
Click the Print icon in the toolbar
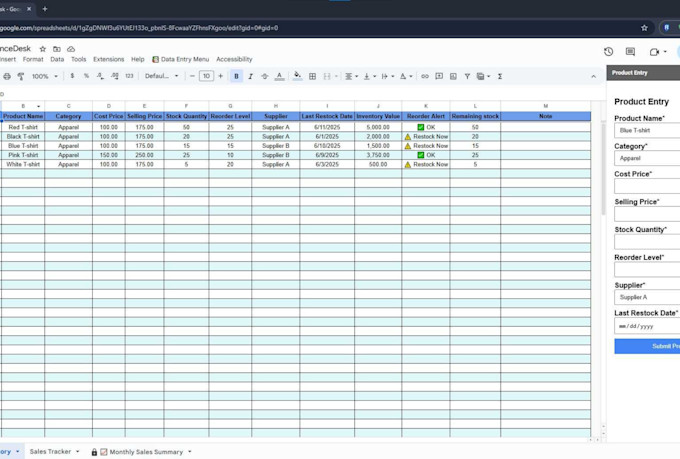click(7, 76)
